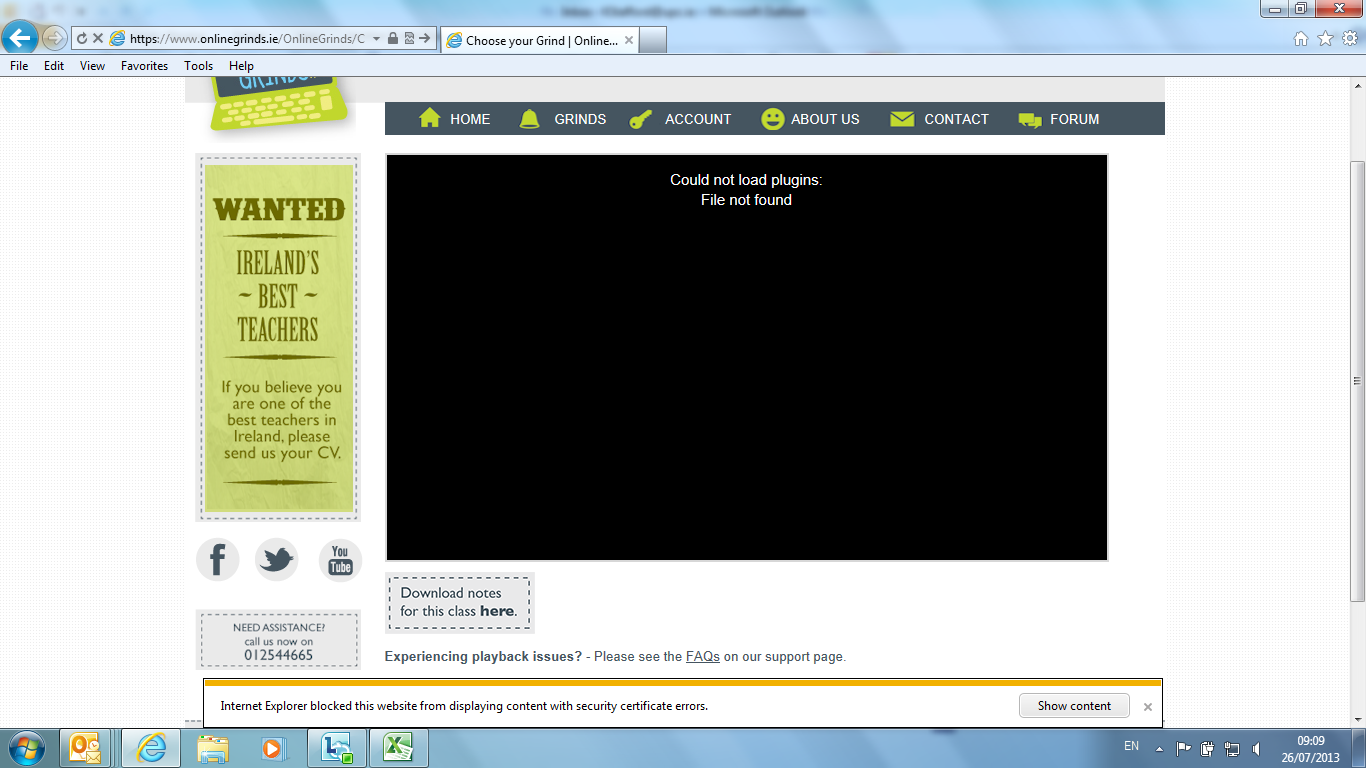Follow the FAQs support link
Image resolution: width=1366 pixels, height=768 pixels.
pos(702,657)
